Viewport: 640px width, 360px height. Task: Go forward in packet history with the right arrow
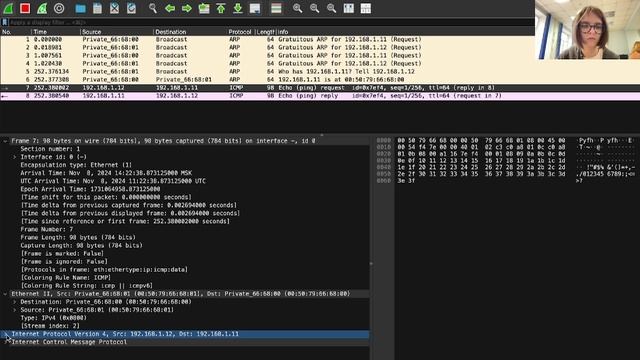(x=187, y=8)
